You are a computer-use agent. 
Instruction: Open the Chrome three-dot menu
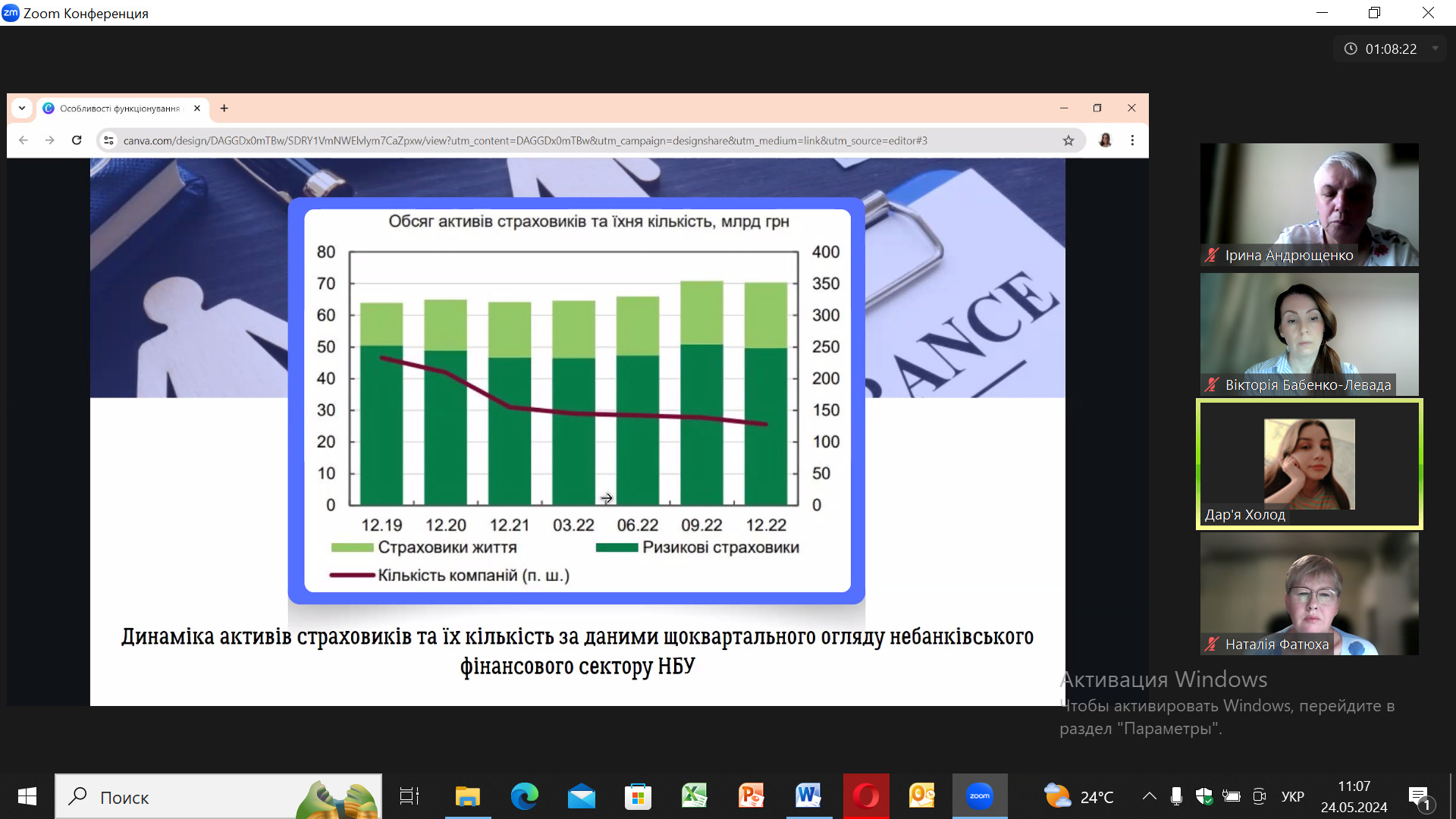pos(1132,140)
